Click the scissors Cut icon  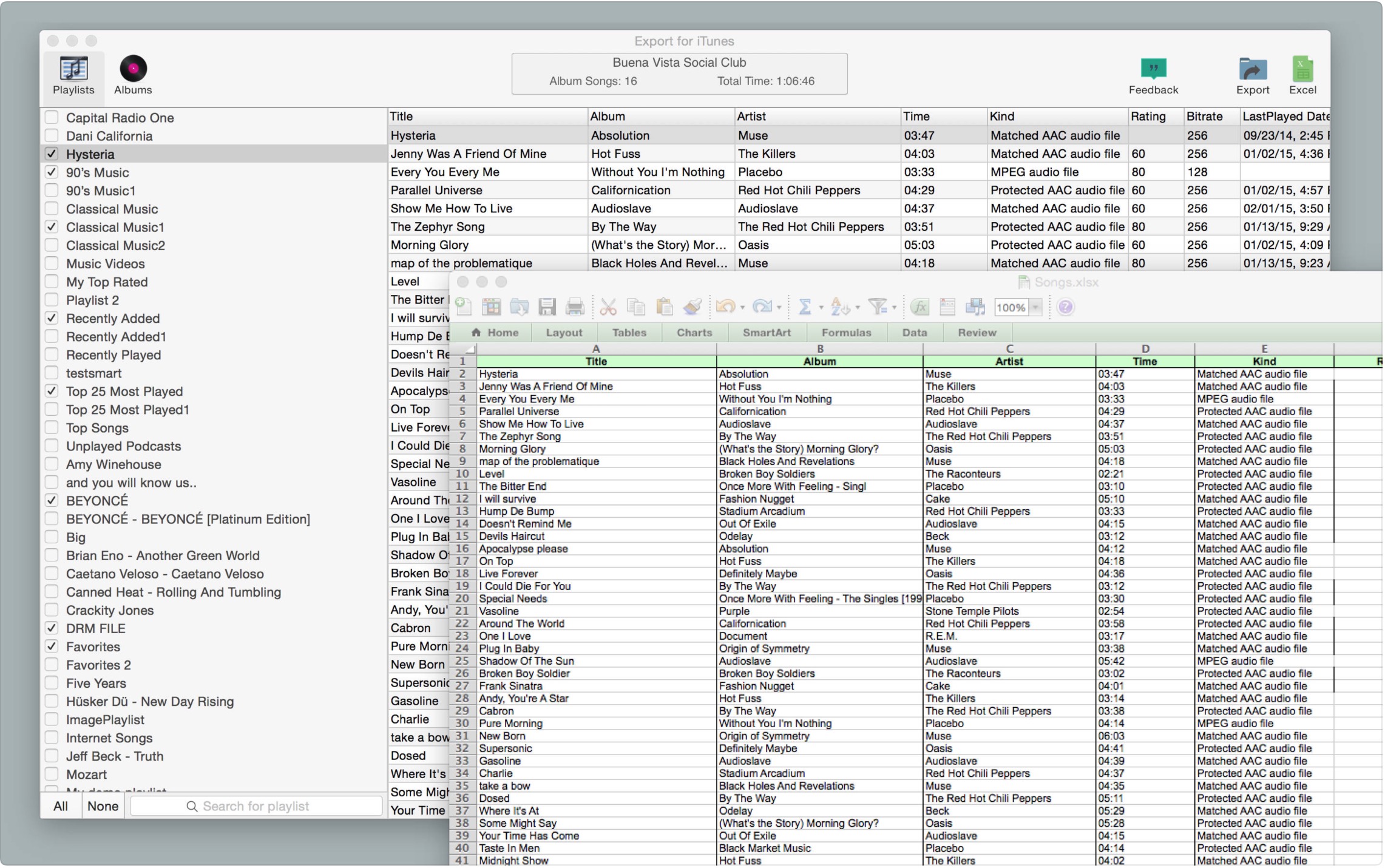[x=608, y=307]
